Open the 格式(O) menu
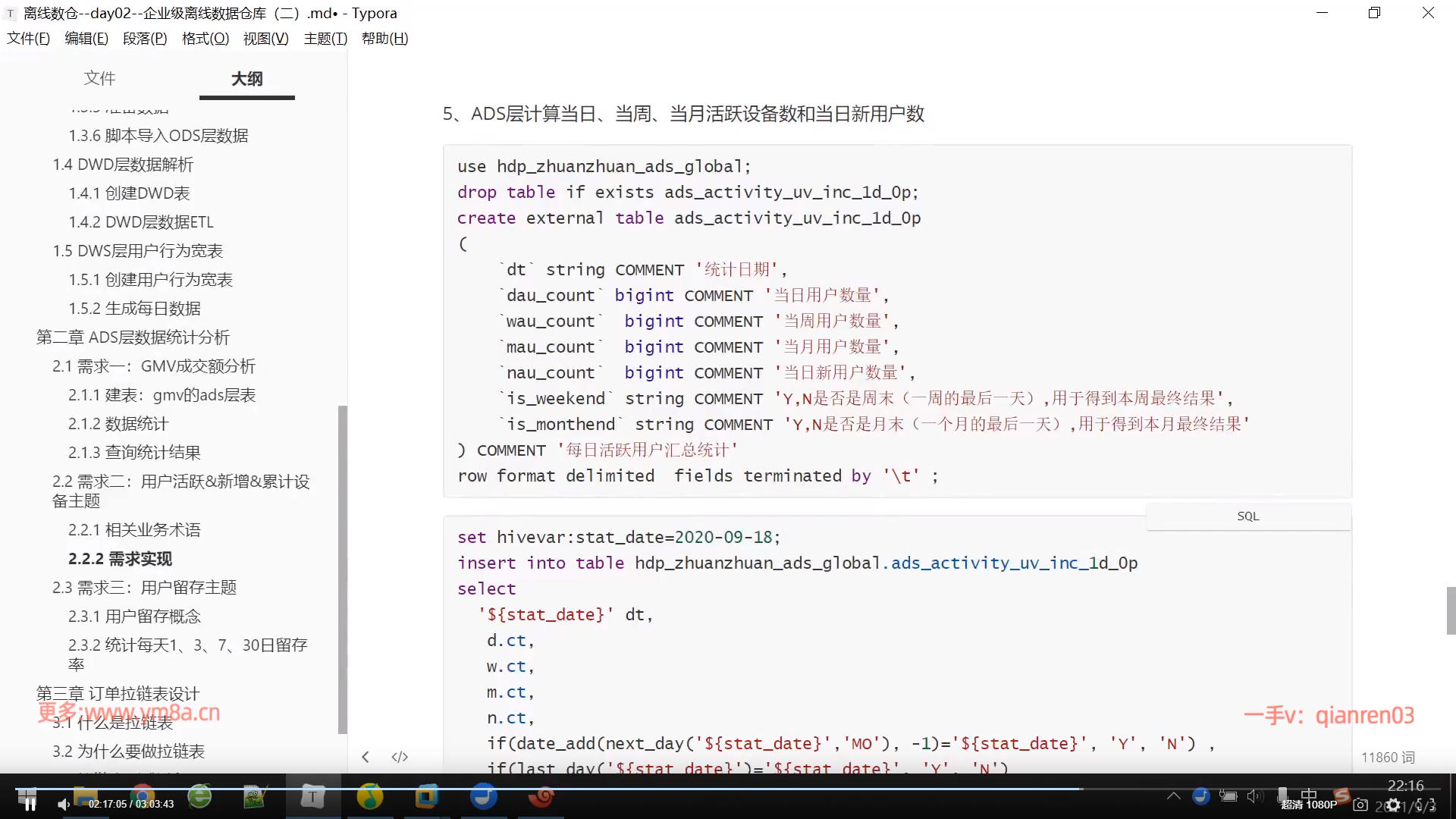Image resolution: width=1456 pixels, height=819 pixels. click(x=205, y=39)
